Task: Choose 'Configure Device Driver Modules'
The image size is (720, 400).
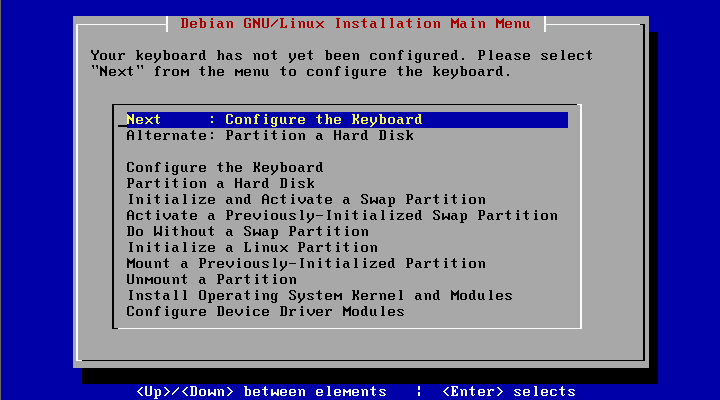Action: (x=265, y=312)
